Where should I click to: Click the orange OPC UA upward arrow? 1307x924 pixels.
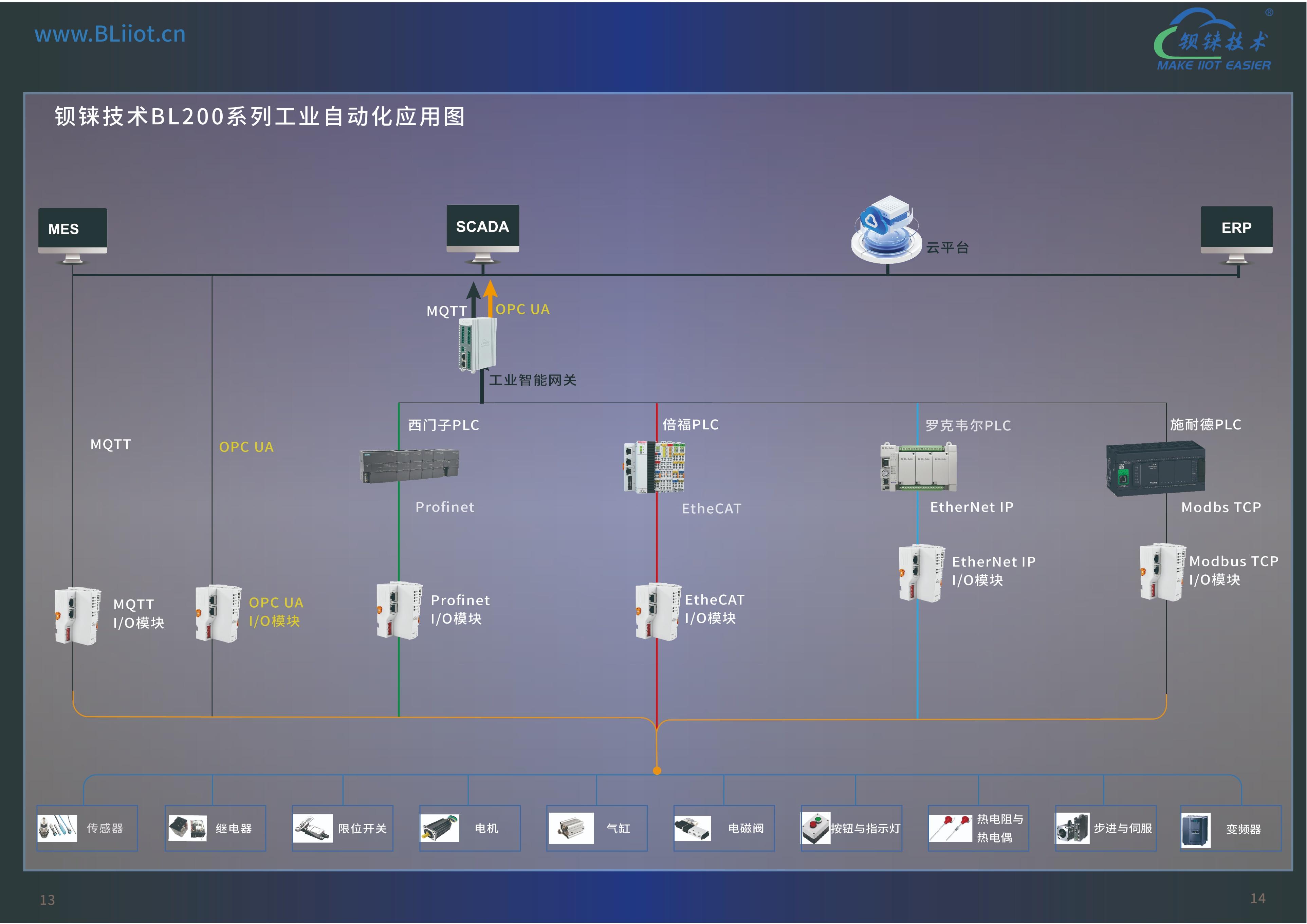pyautogui.click(x=490, y=298)
